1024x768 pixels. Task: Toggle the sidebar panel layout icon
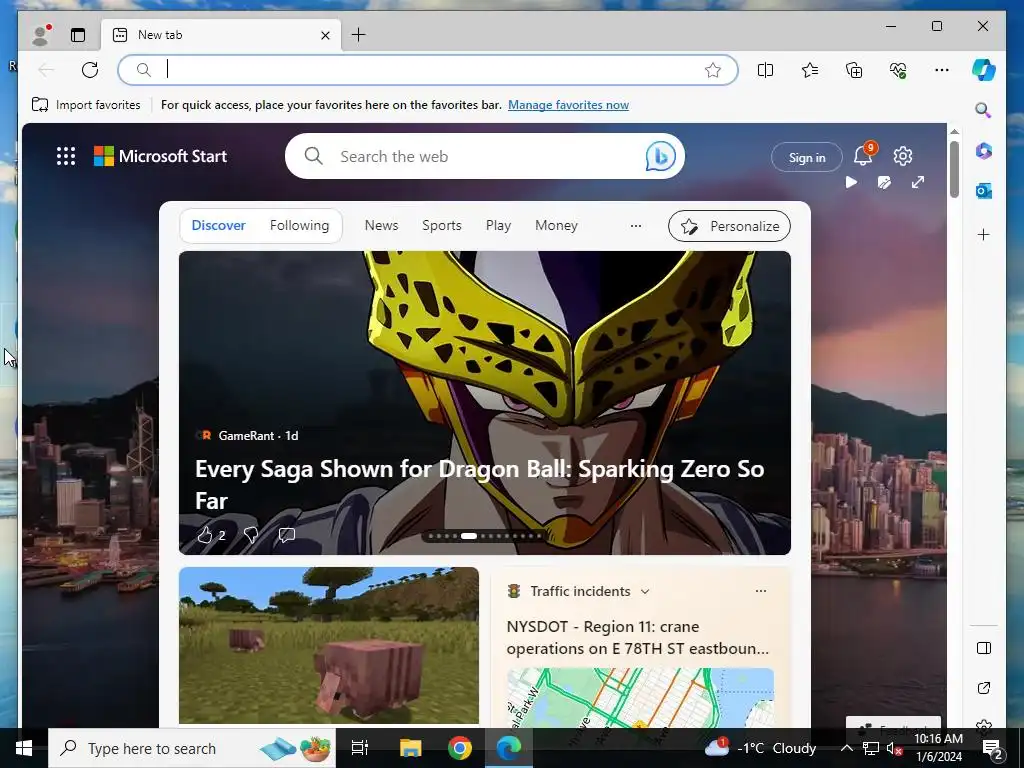(x=984, y=648)
